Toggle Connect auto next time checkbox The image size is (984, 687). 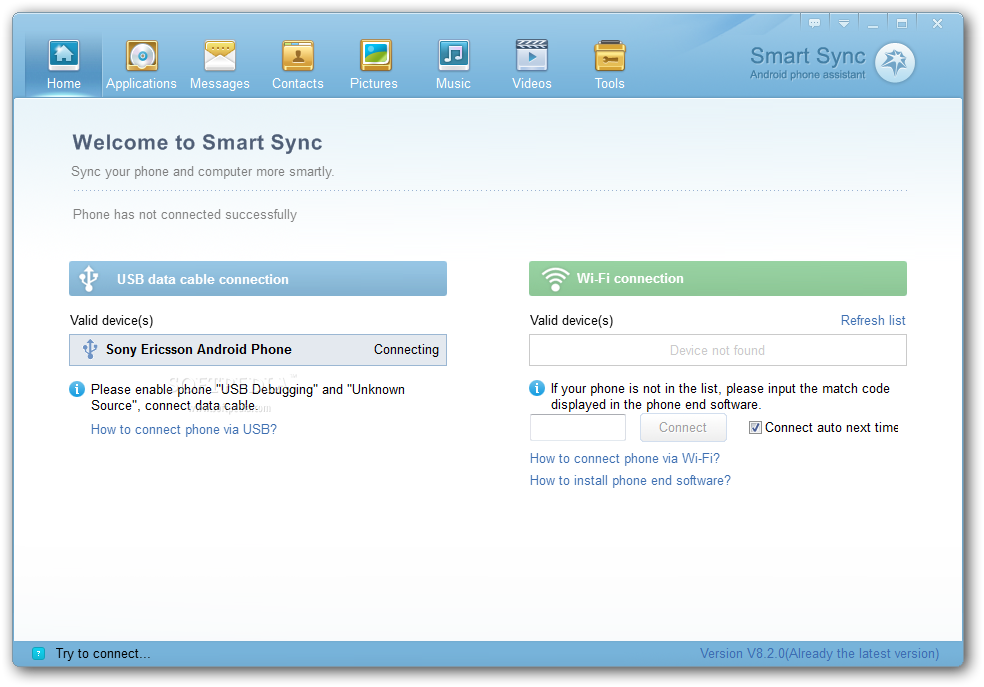[x=756, y=427]
